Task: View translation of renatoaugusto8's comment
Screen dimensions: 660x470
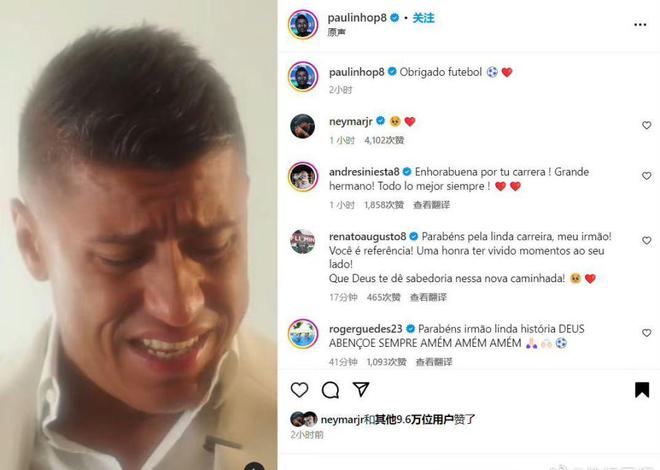Action: click(x=428, y=297)
